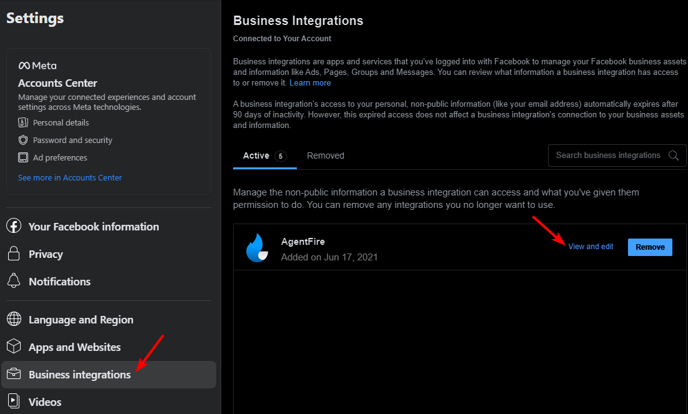Image resolution: width=688 pixels, height=414 pixels.
Task: Open Password and security link
Action: [x=72, y=140]
